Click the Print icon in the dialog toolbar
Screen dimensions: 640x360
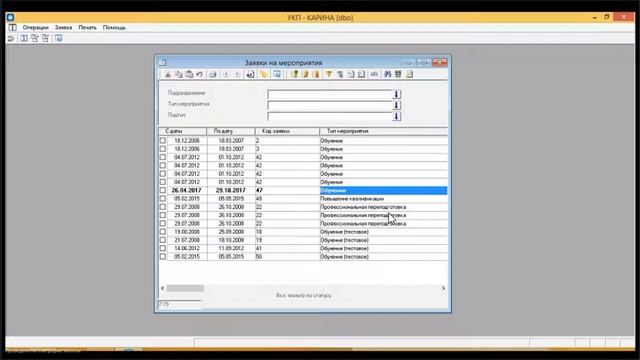click(x=213, y=74)
